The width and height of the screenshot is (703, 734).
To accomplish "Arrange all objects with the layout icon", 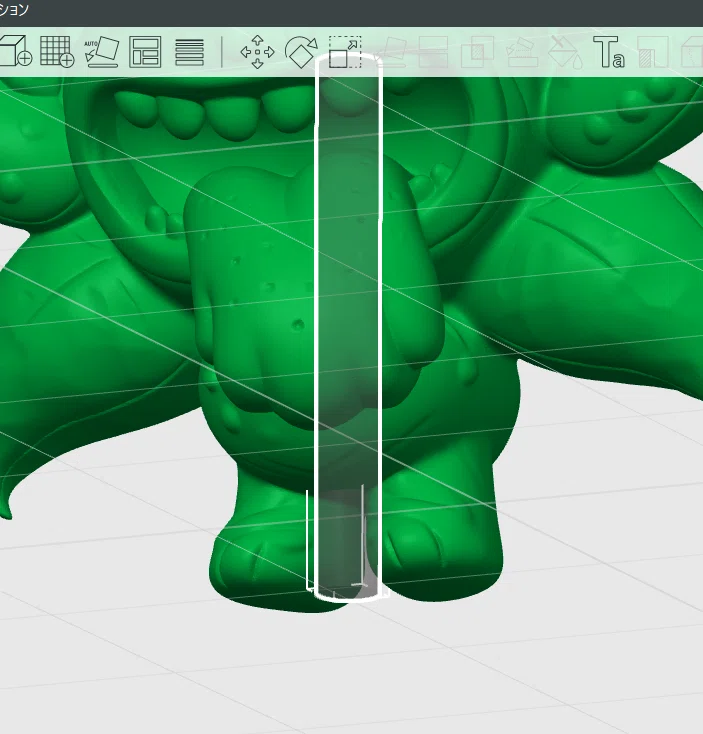I will (x=145, y=51).
